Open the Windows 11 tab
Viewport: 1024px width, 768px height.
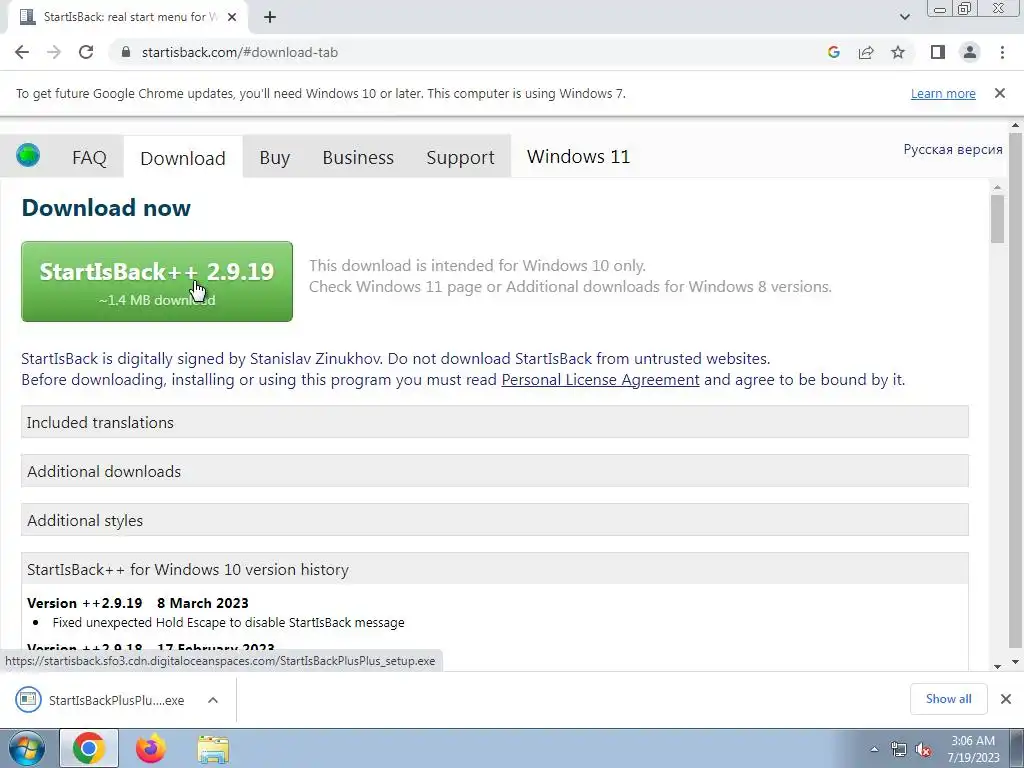(578, 157)
